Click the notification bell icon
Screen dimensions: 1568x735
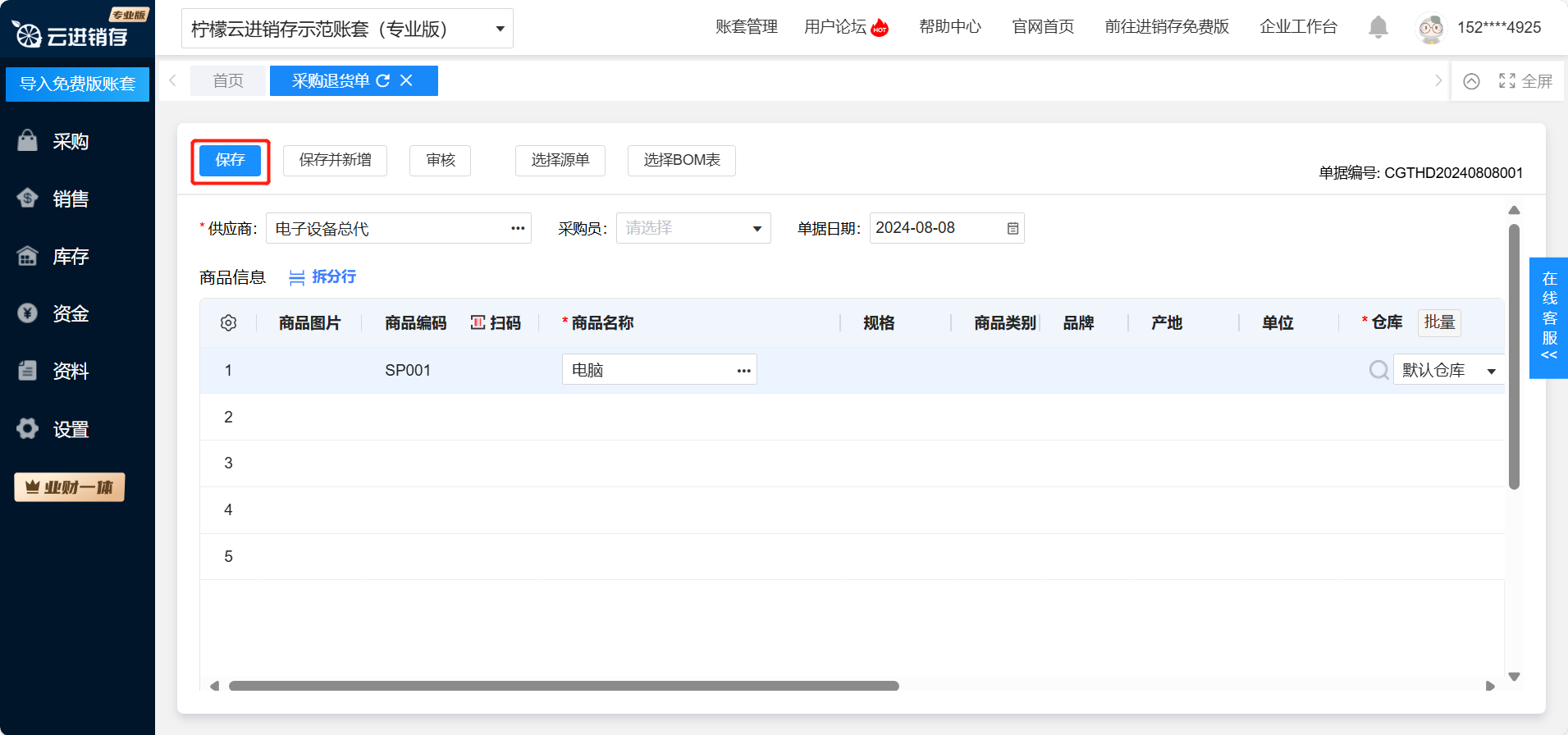(1378, 27)
